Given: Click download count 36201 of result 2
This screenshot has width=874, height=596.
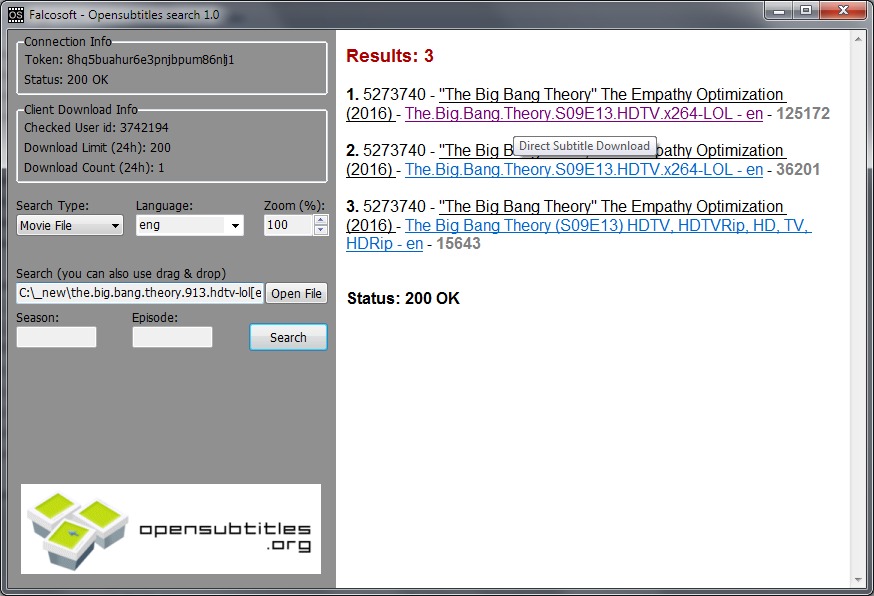Looking at the screenshot, I should 798,169.
